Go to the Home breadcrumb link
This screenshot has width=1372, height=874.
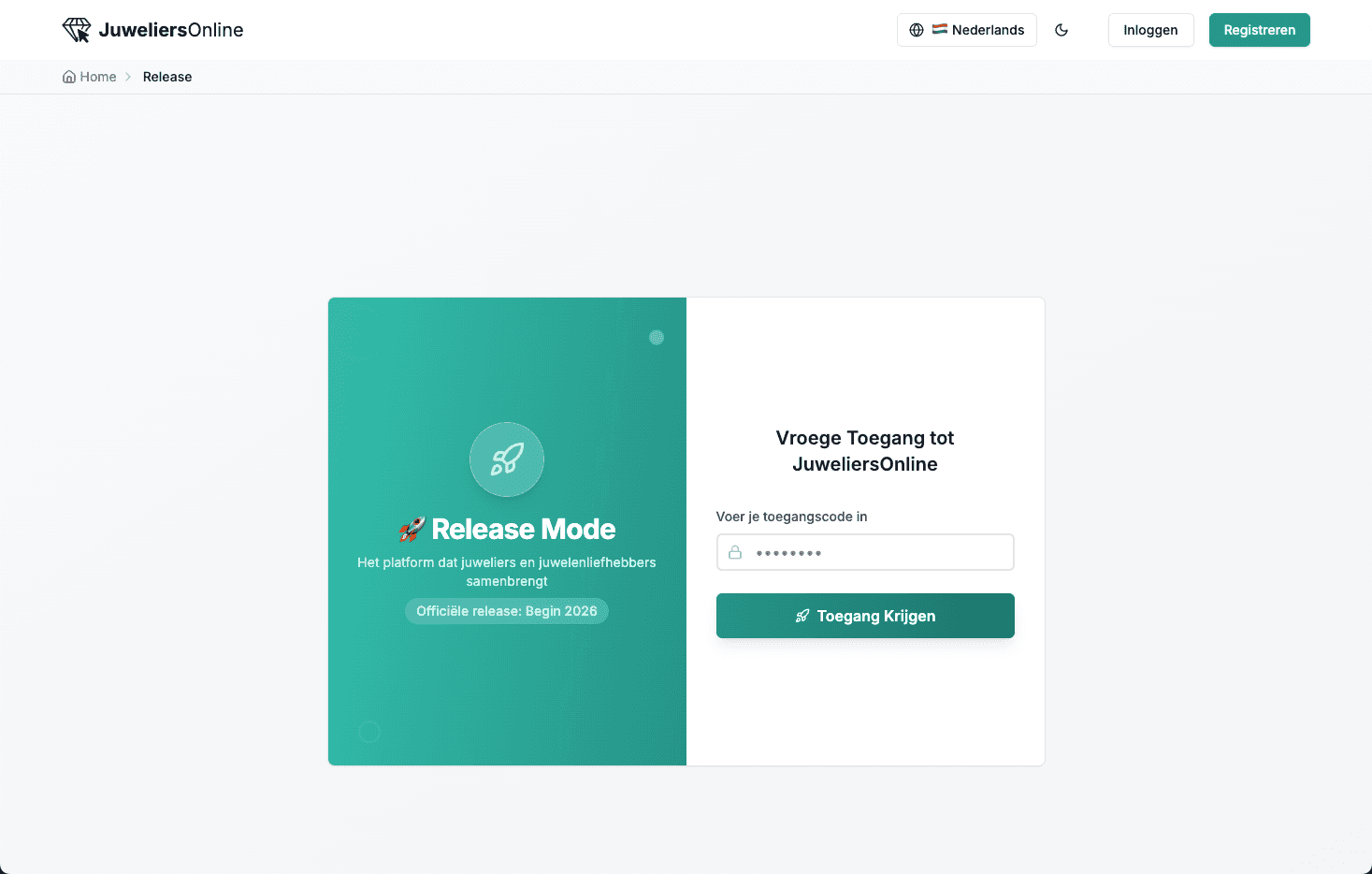tap(98, 77)
